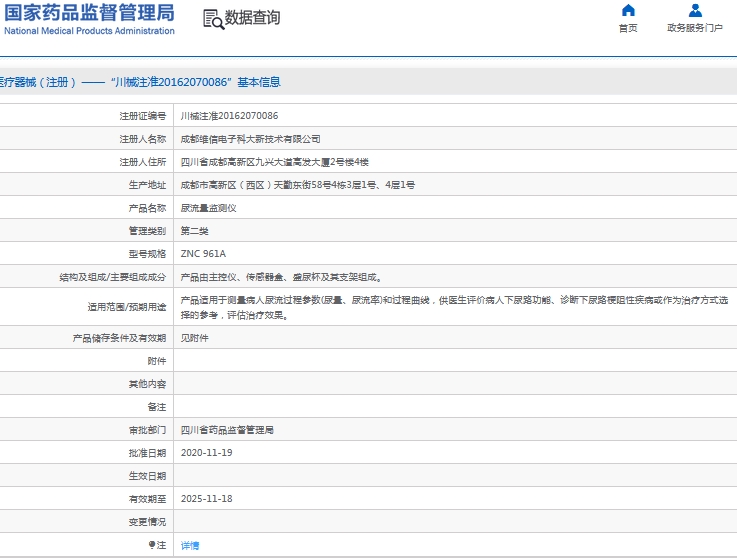Open the government service portal user icon
The height and width of the screenshot is (560, 737).
tap(695, 10)
